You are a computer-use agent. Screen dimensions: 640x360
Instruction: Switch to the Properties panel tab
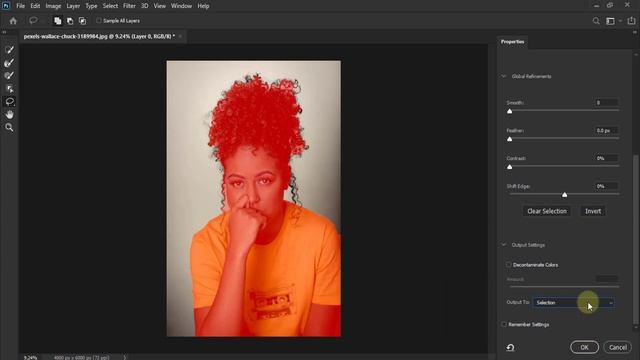[513, 42]
